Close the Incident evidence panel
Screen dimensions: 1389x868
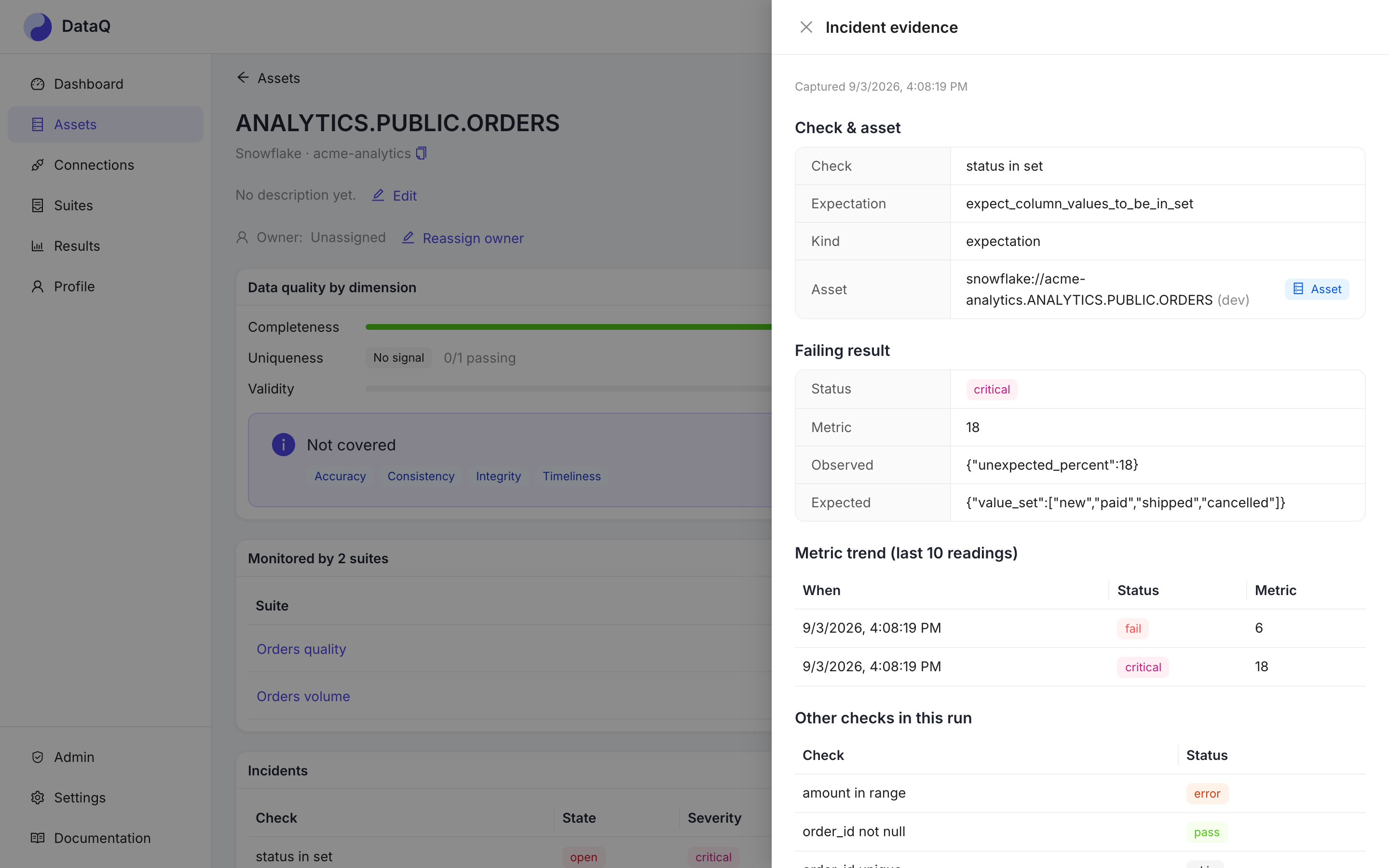click(x=806, y=27)
